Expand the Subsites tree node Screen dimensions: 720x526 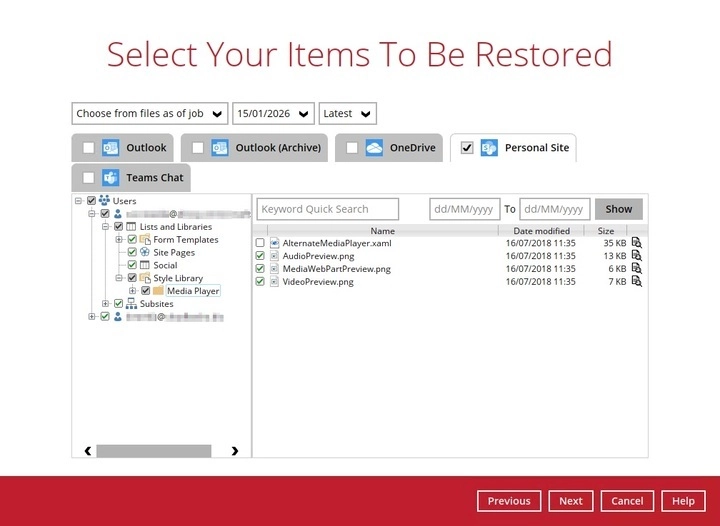(x=106, y=304)
